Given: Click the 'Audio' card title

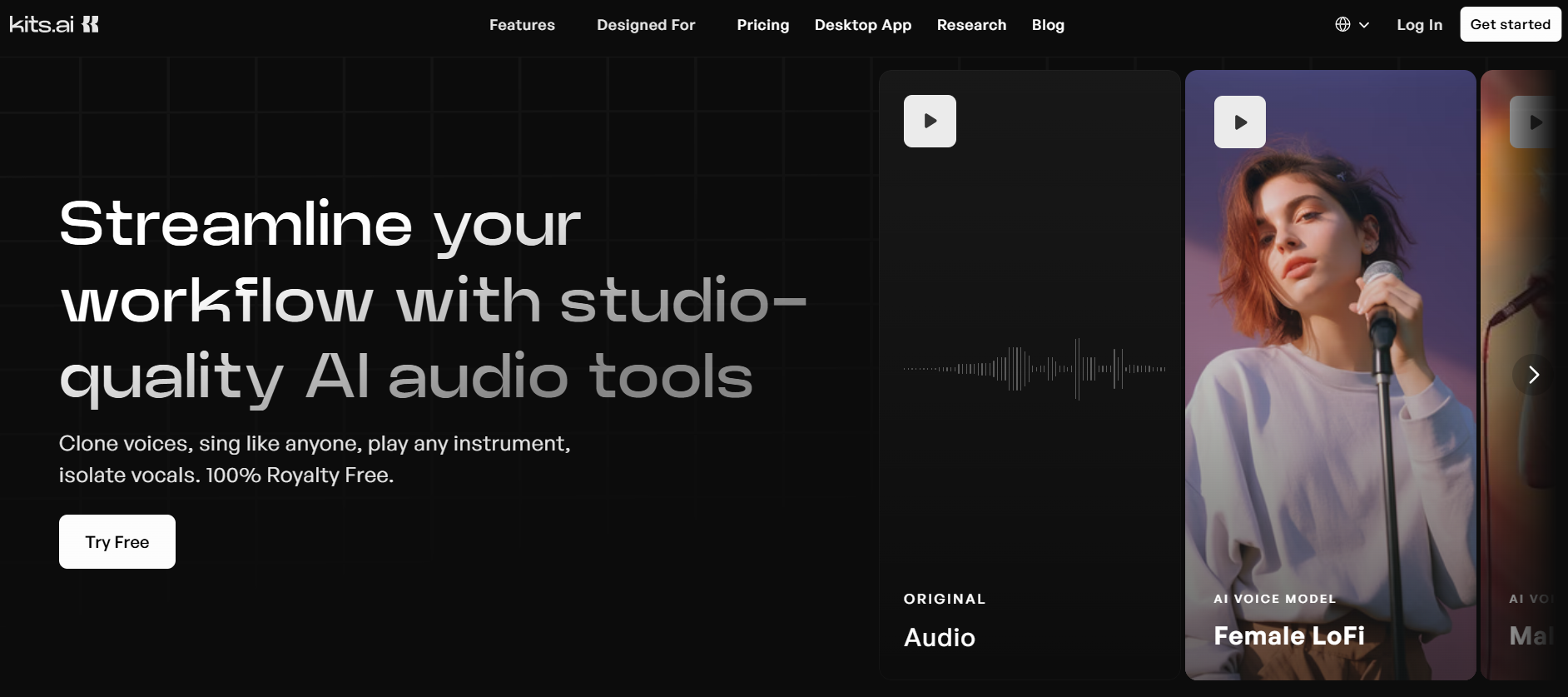Looking at the screenshot, I should click(940, 637).
